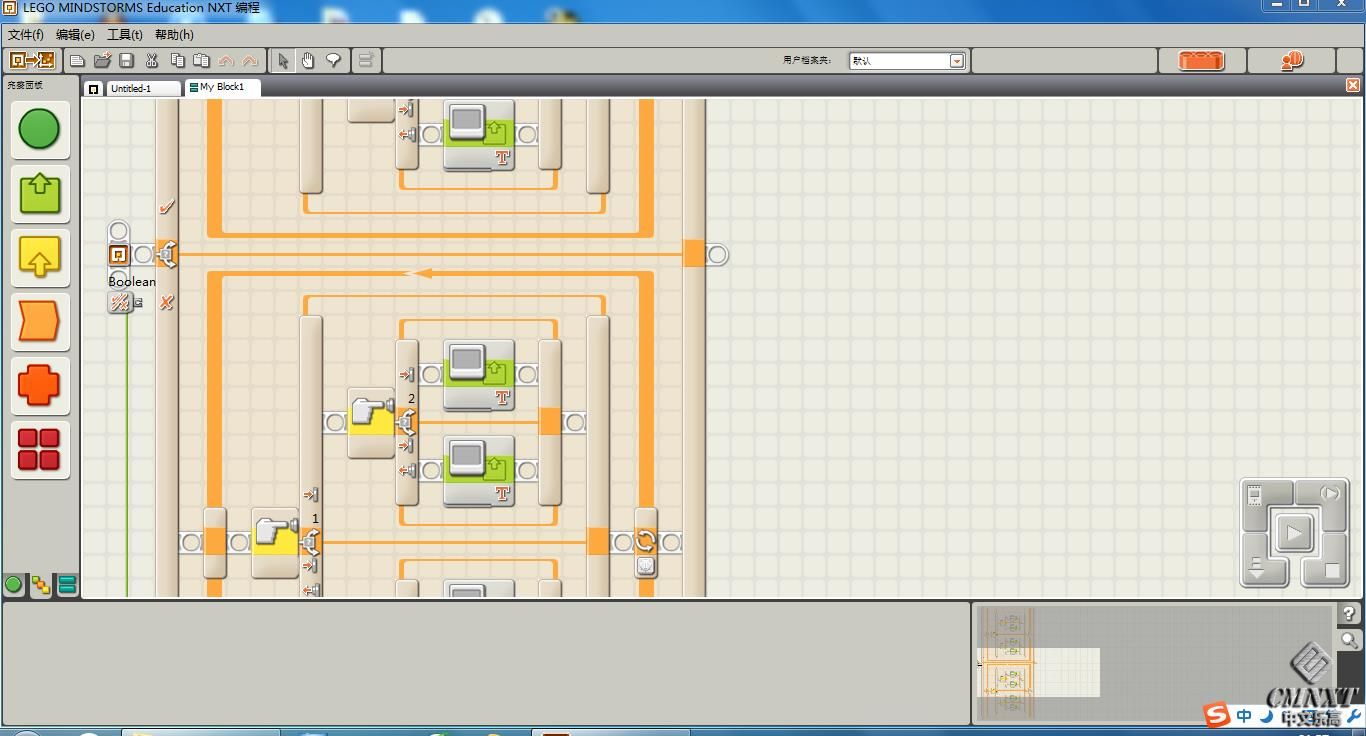1366x736 pixels.
Task: Click the Create My Block toolbar button
Action: point(31,60)
